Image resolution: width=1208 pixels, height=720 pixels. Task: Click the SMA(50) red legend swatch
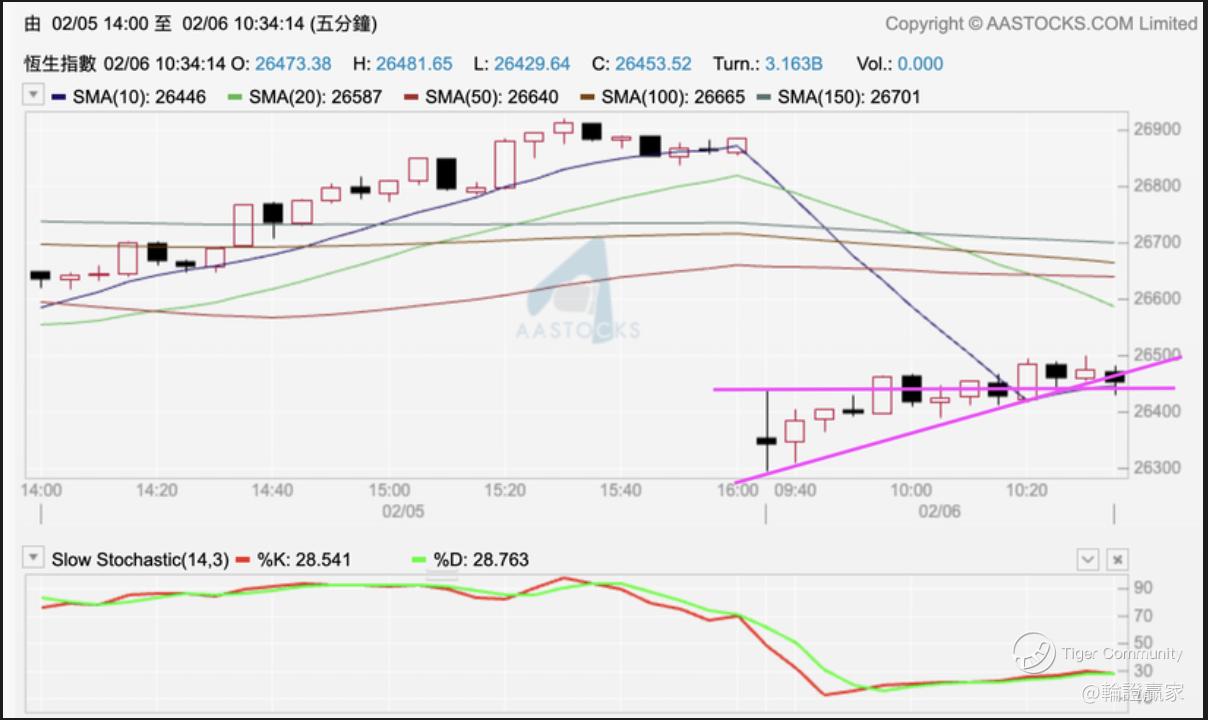[412, 97]
